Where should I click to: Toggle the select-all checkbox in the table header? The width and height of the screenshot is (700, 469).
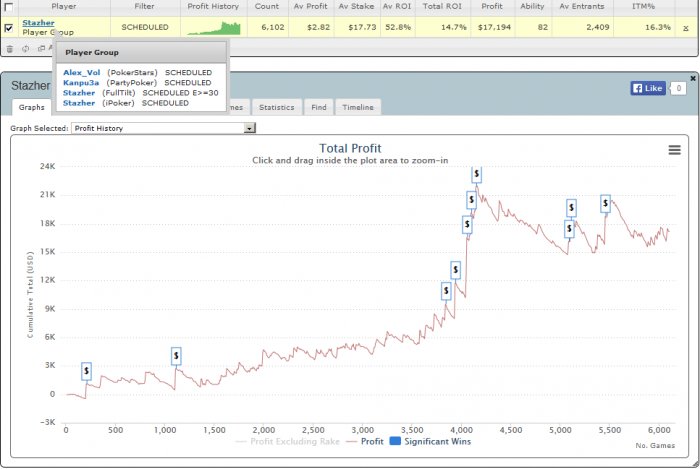[8, 6]
